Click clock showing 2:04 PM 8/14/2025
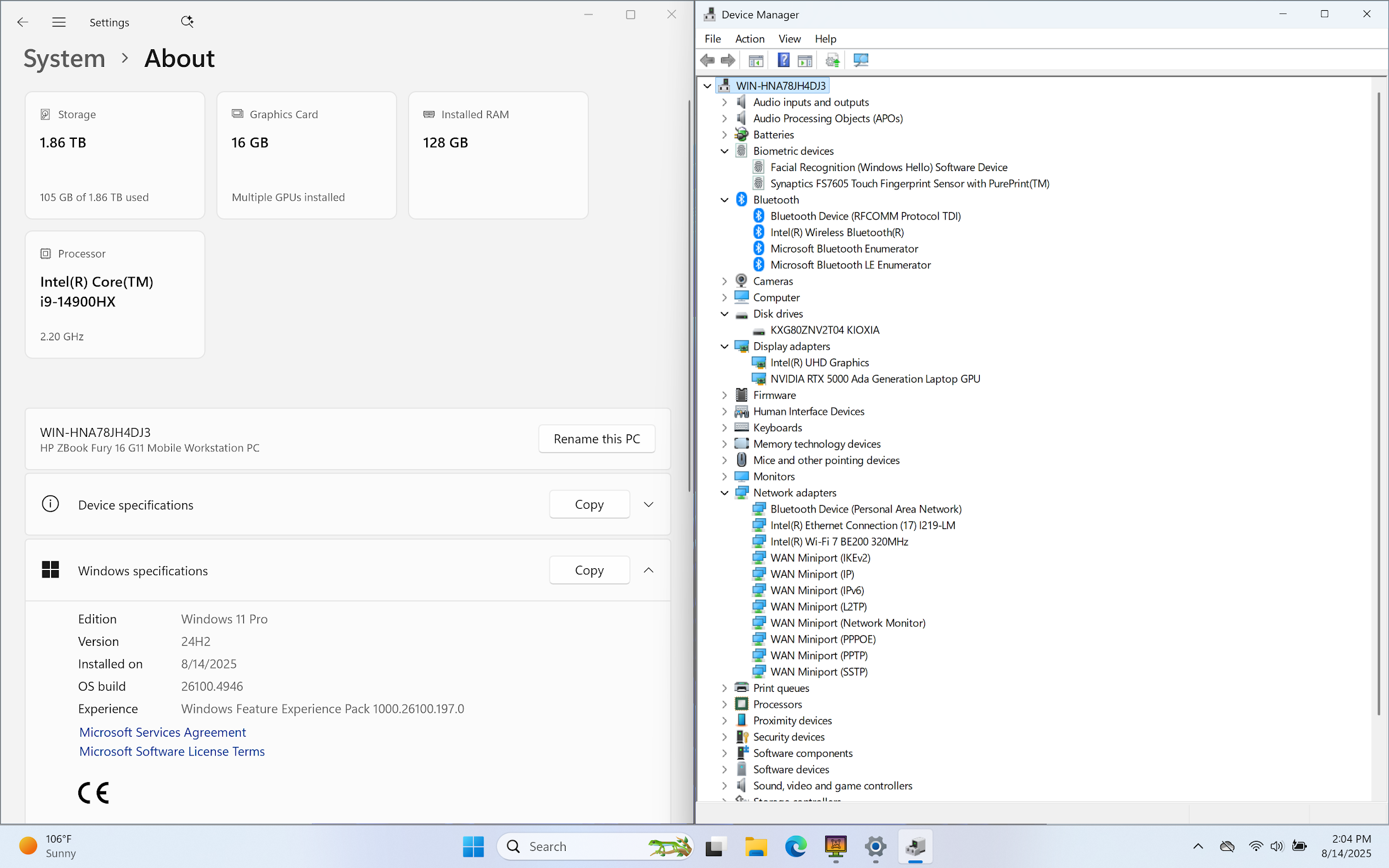The image size is (1389, 868). pos(1345,846)
